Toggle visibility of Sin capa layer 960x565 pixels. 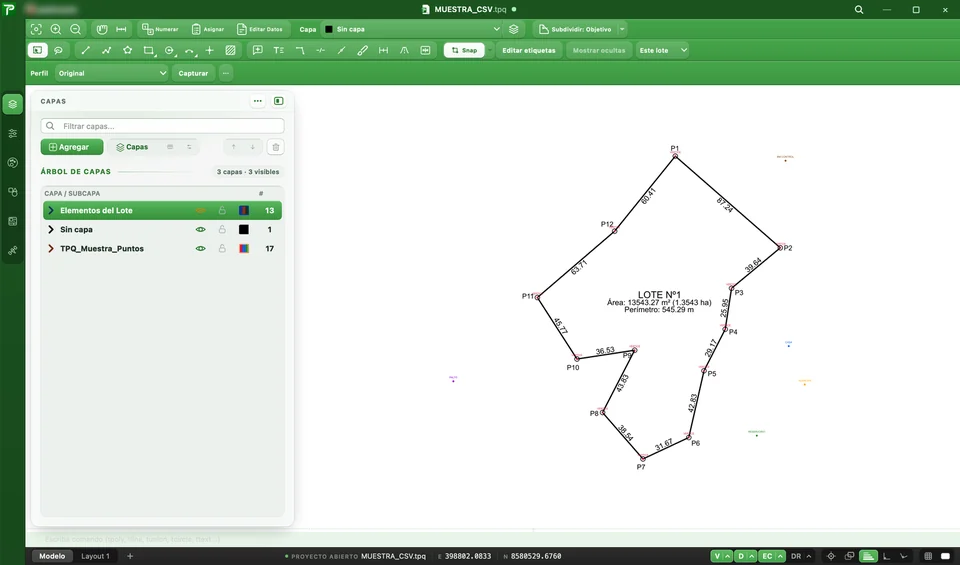200,230
